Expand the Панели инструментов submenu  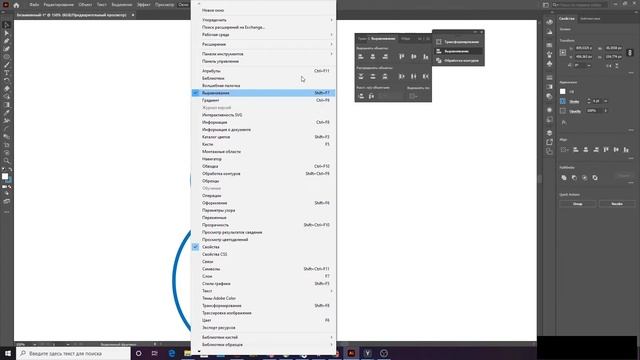click(x=263, y=54)
